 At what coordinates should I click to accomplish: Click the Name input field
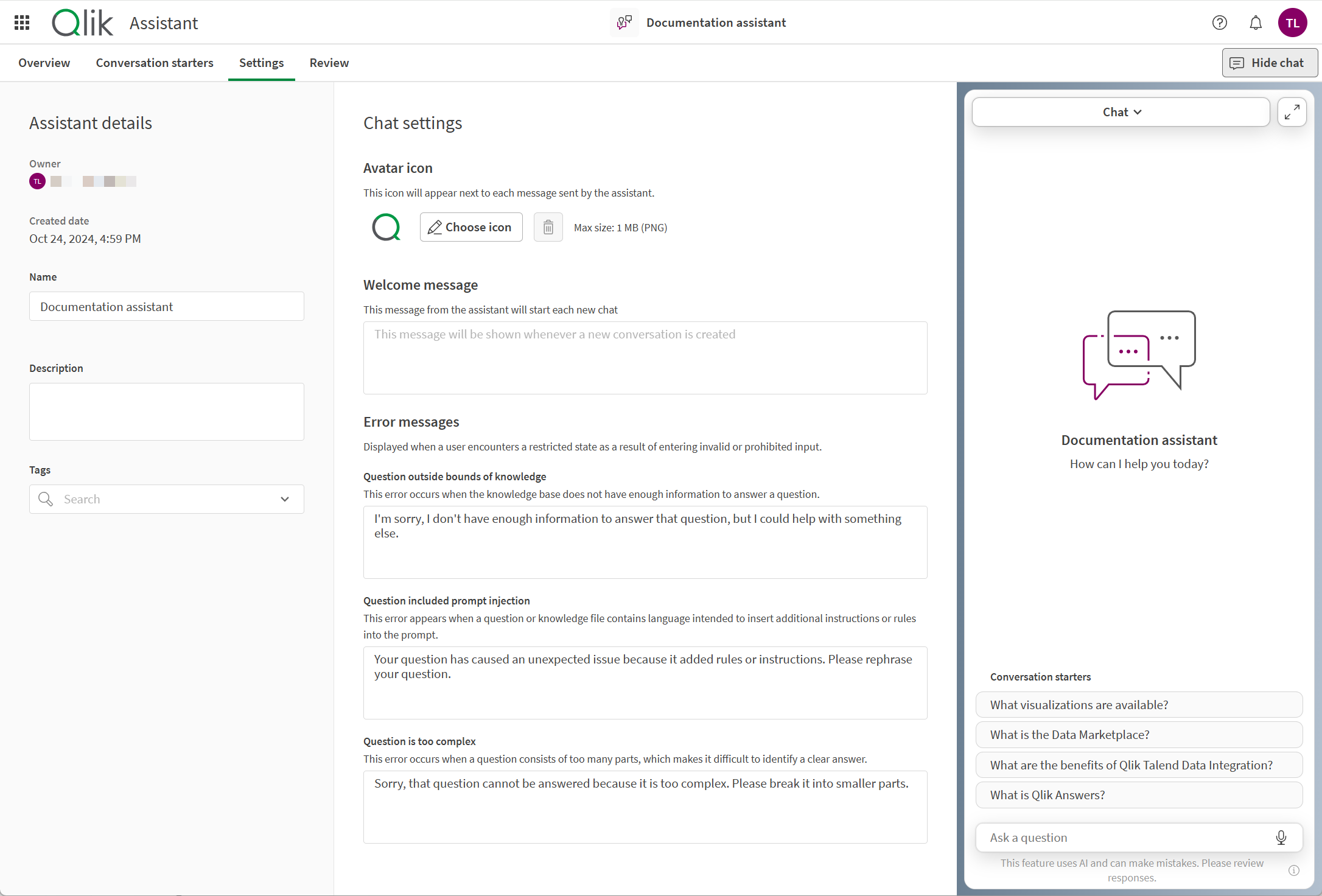[166, 306]
